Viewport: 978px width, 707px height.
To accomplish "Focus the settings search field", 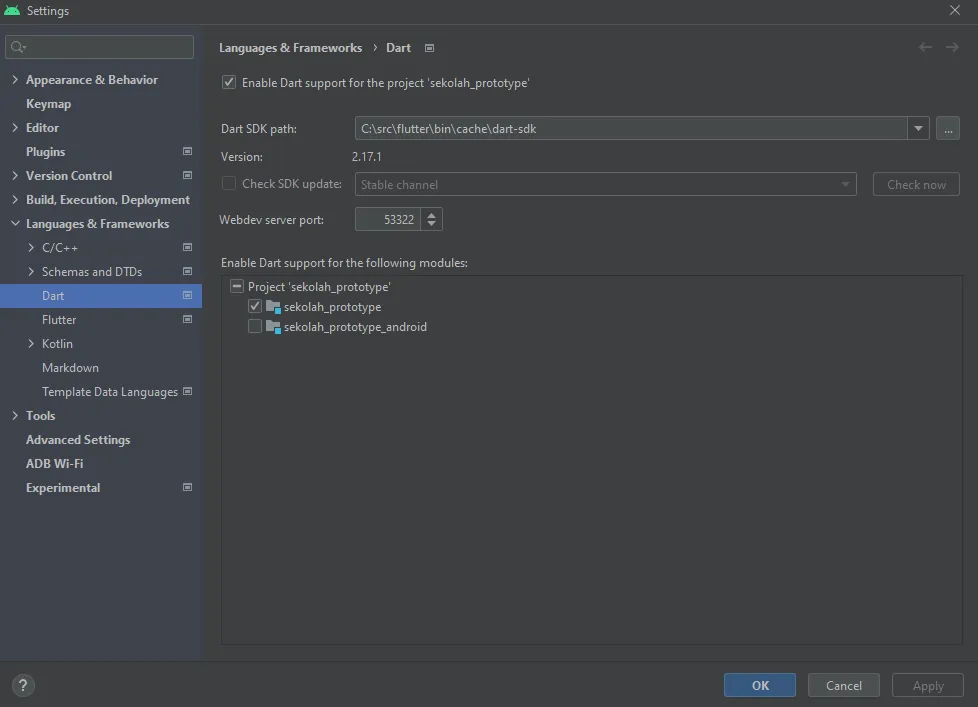I will (x=99, y=47).
